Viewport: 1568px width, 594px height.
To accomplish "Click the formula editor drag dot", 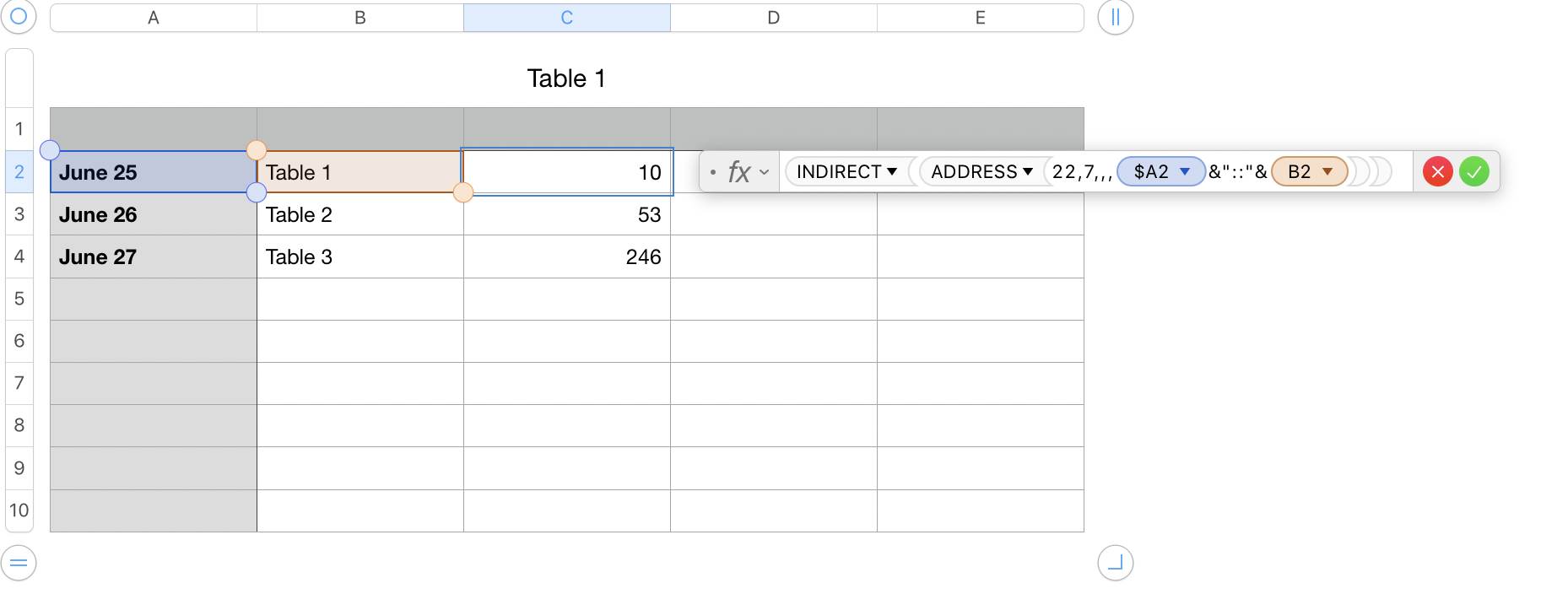I will click(713, 172).
